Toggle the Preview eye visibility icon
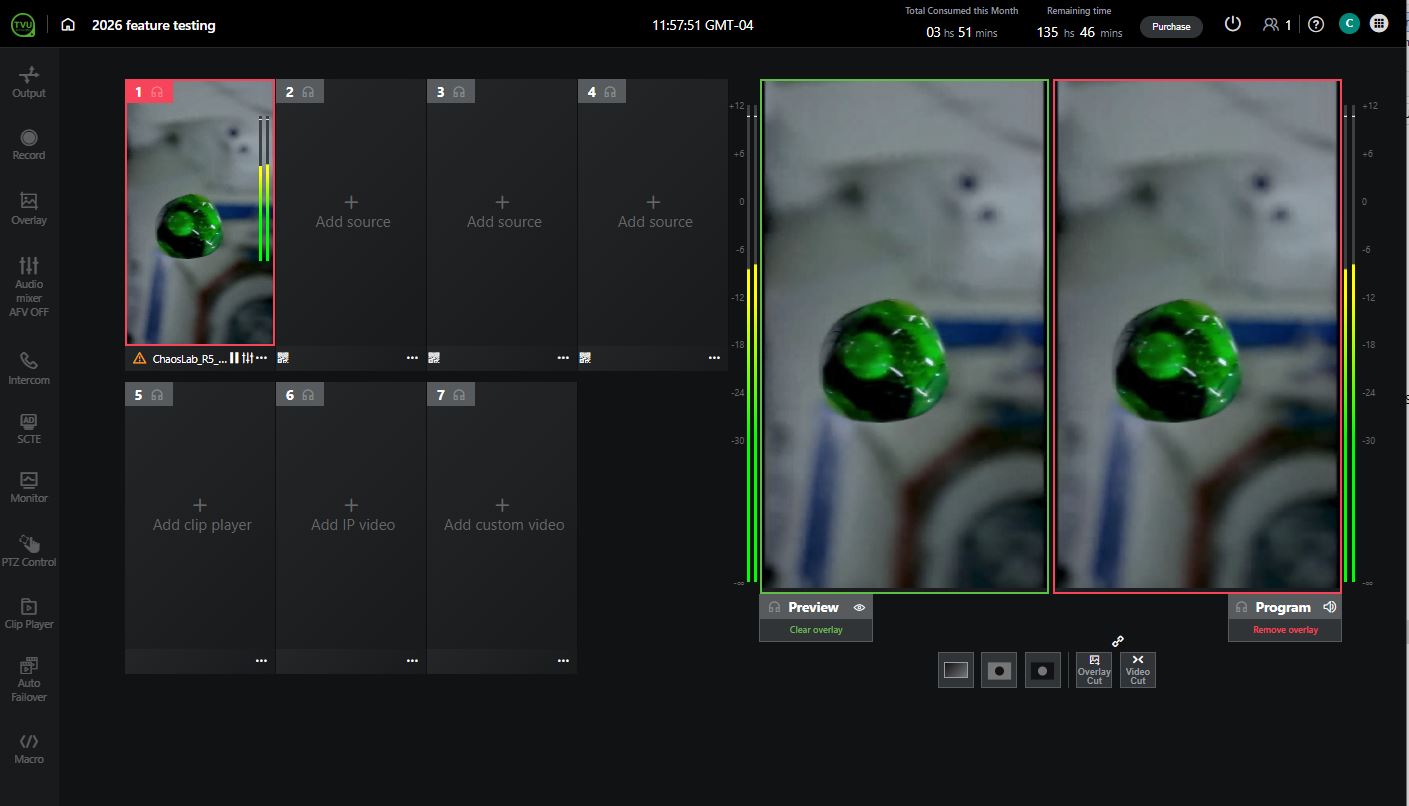Image resolution: width=1409 pixels, height=806 pixels. tap(859, 607)
